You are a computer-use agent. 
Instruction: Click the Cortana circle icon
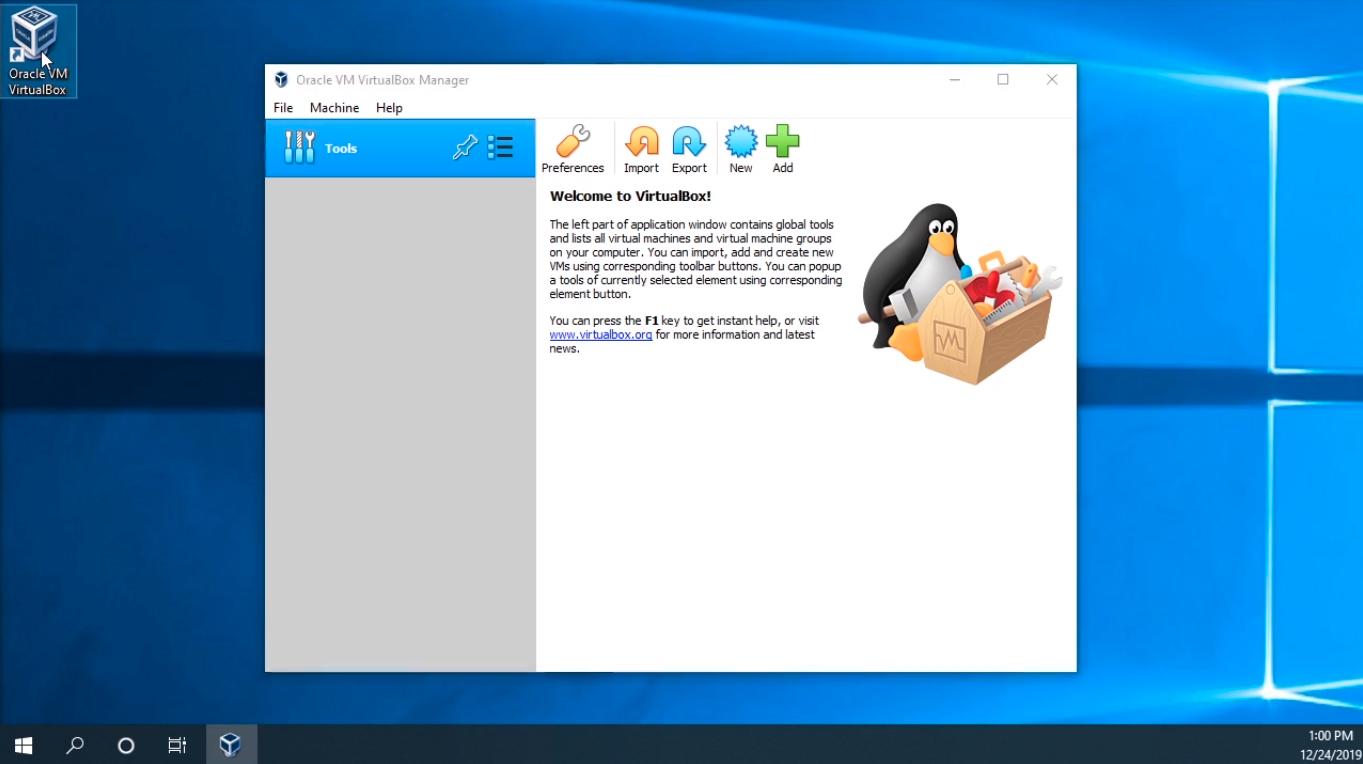[x=126, y=745]
